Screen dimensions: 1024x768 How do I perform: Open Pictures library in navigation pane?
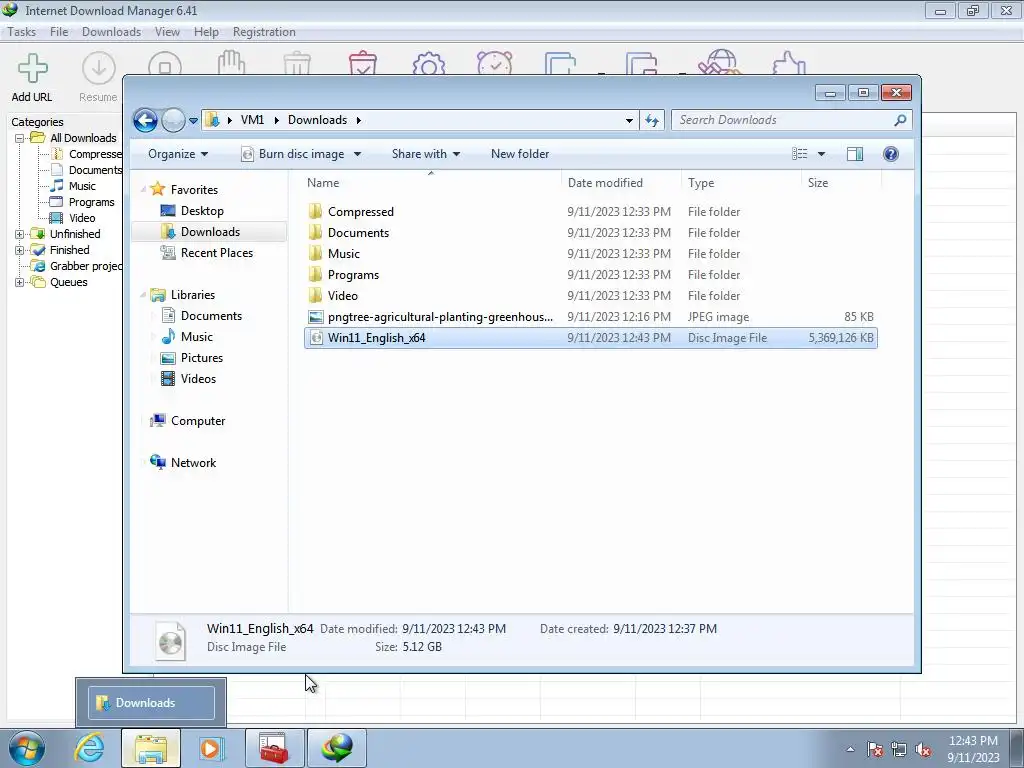tap(192, 358)
